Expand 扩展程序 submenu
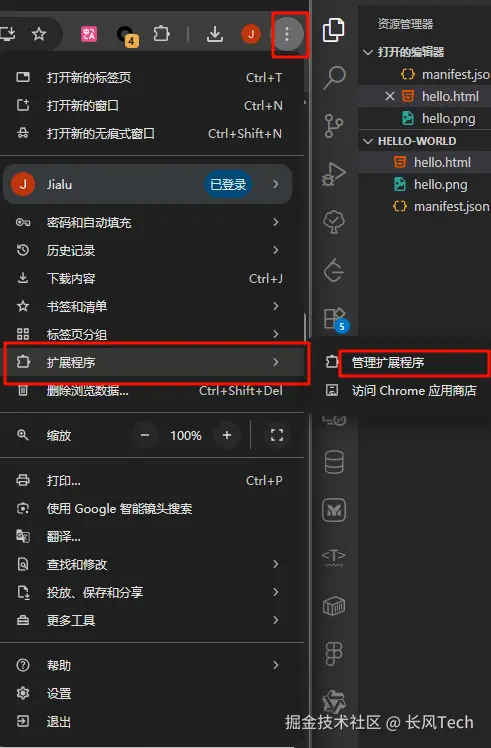This screenshot has height=748, width=491. pos(154,362)
